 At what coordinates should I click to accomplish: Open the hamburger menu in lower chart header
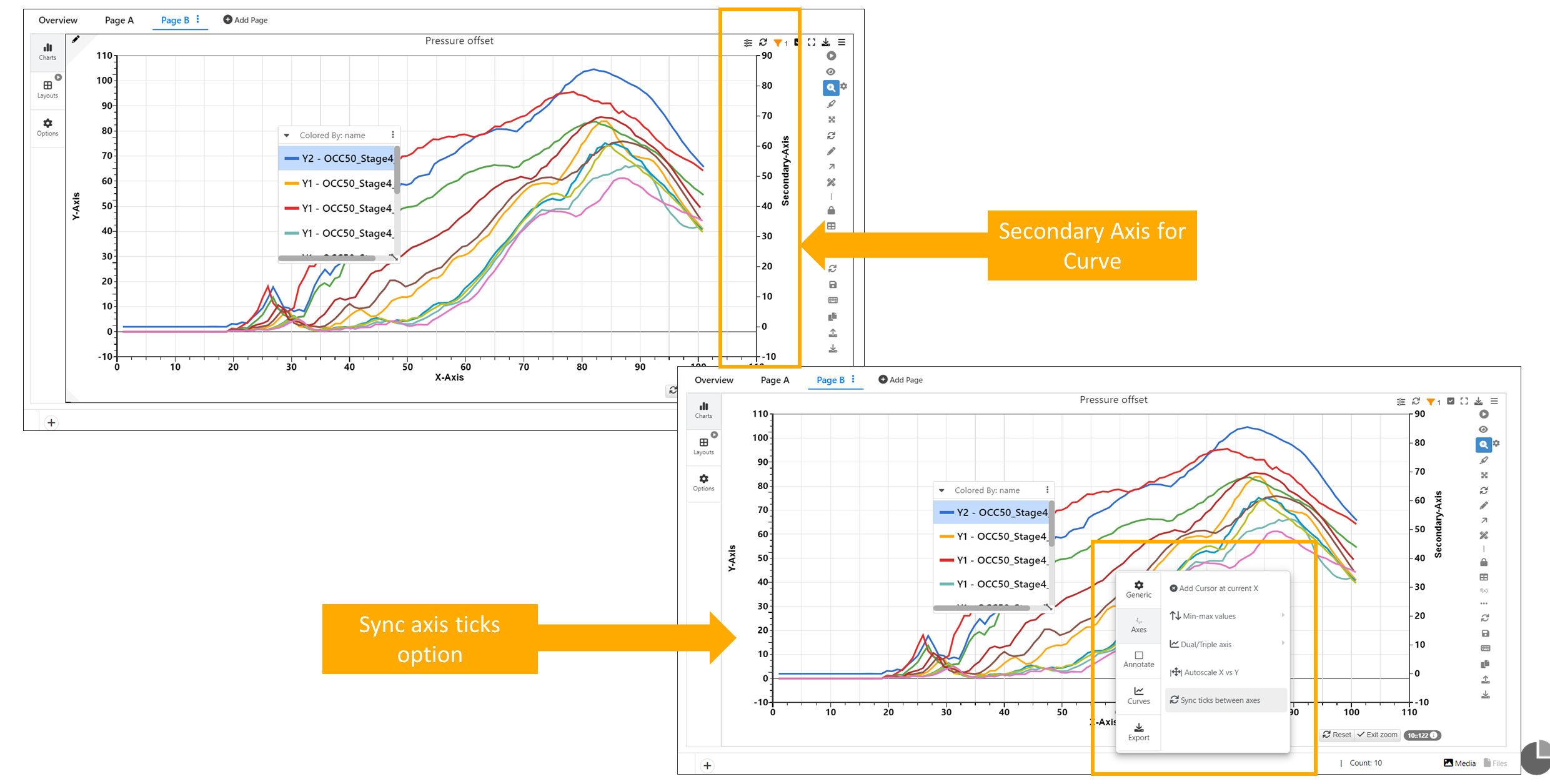tap(1494, 401)
